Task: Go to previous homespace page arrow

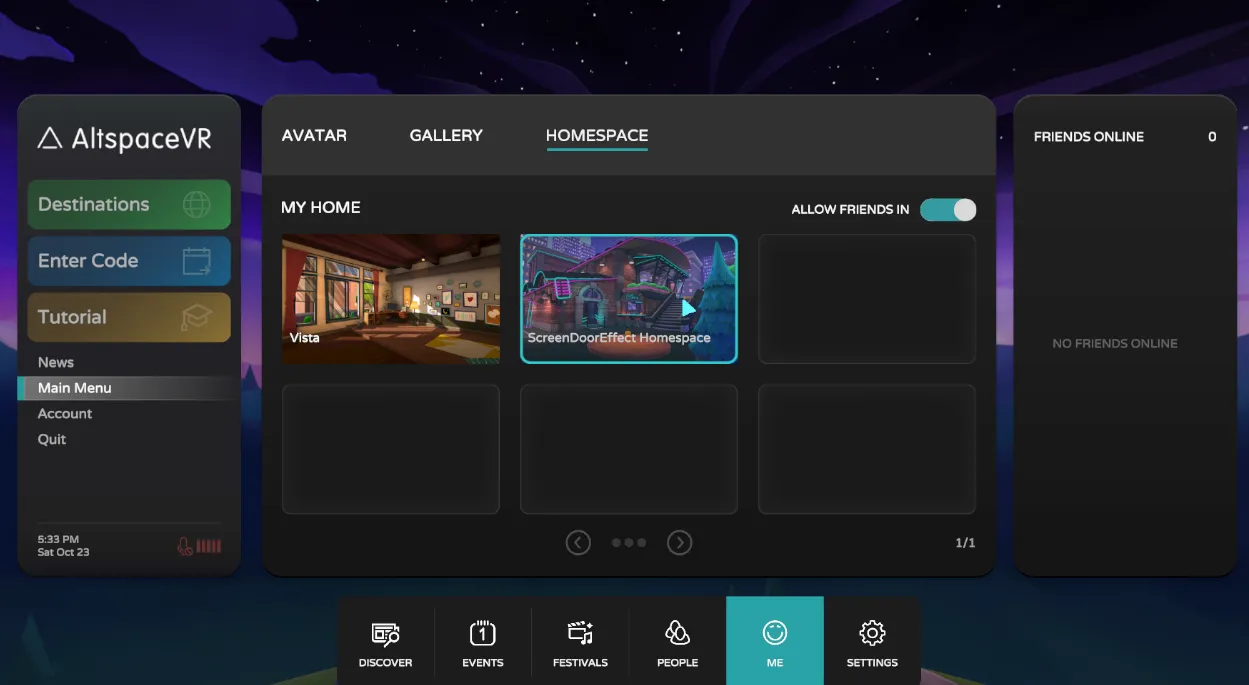Action: pos(578,542)
